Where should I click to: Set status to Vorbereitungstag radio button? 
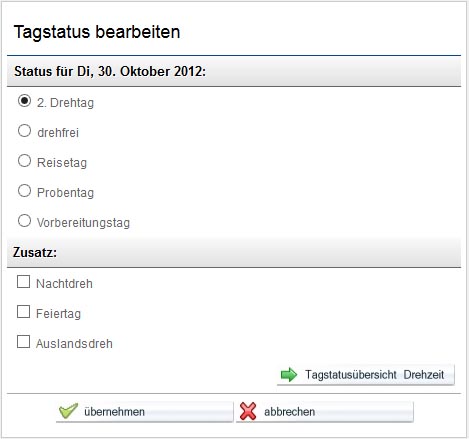click(24, 221)
